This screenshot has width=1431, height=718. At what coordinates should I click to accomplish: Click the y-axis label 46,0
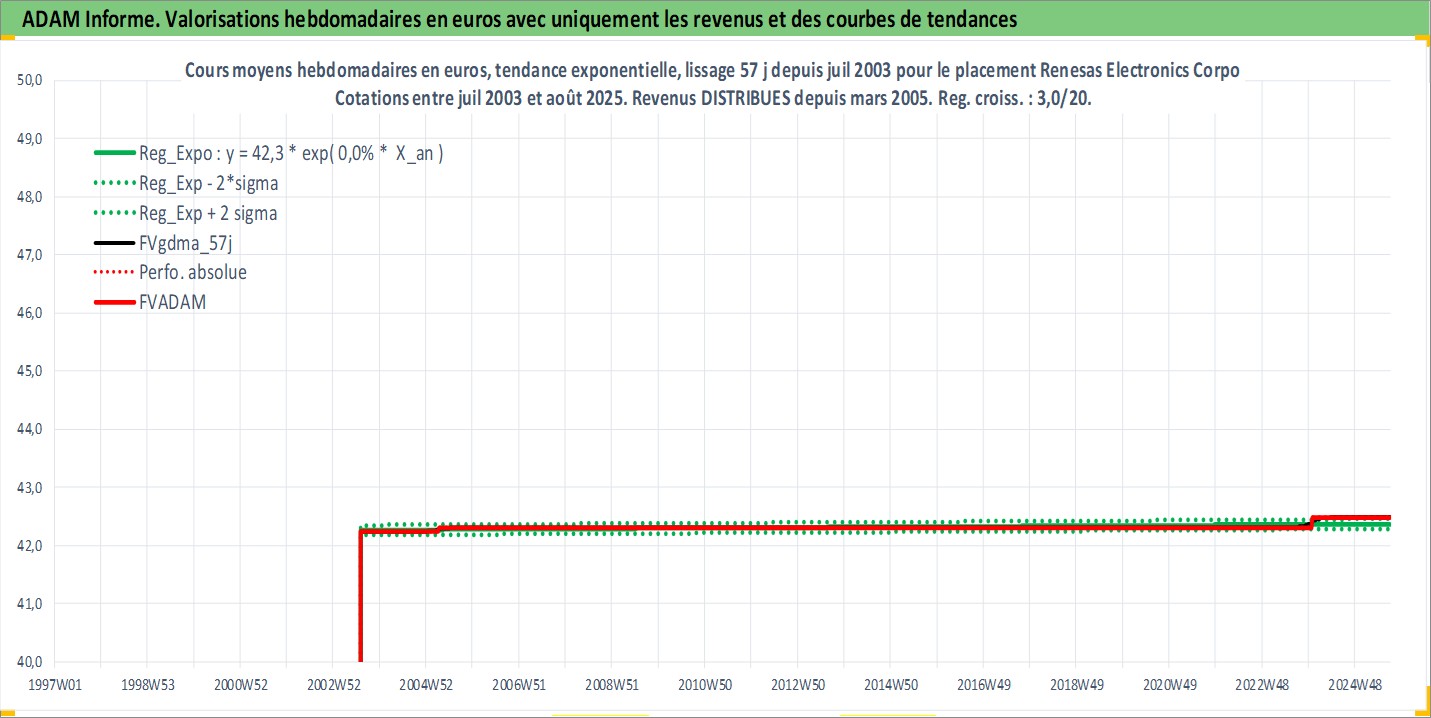click(x=31, y=312)
